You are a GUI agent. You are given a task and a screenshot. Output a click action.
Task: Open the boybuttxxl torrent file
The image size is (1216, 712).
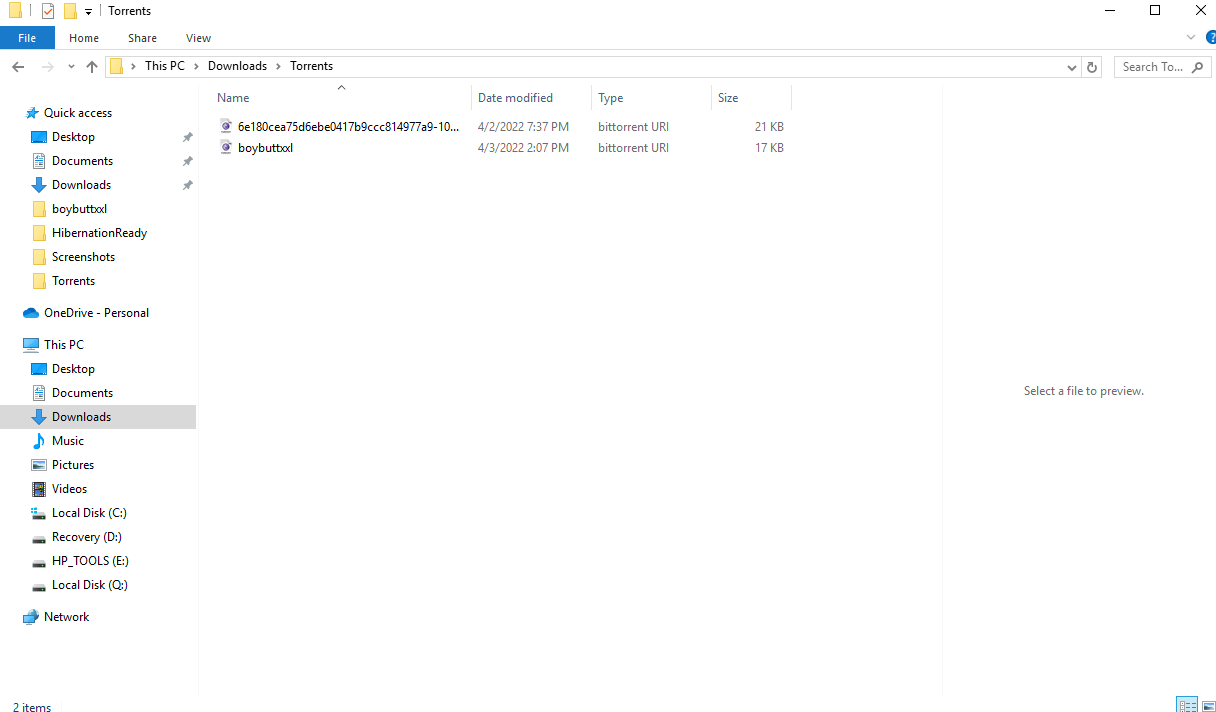click(x=265, y=147)
